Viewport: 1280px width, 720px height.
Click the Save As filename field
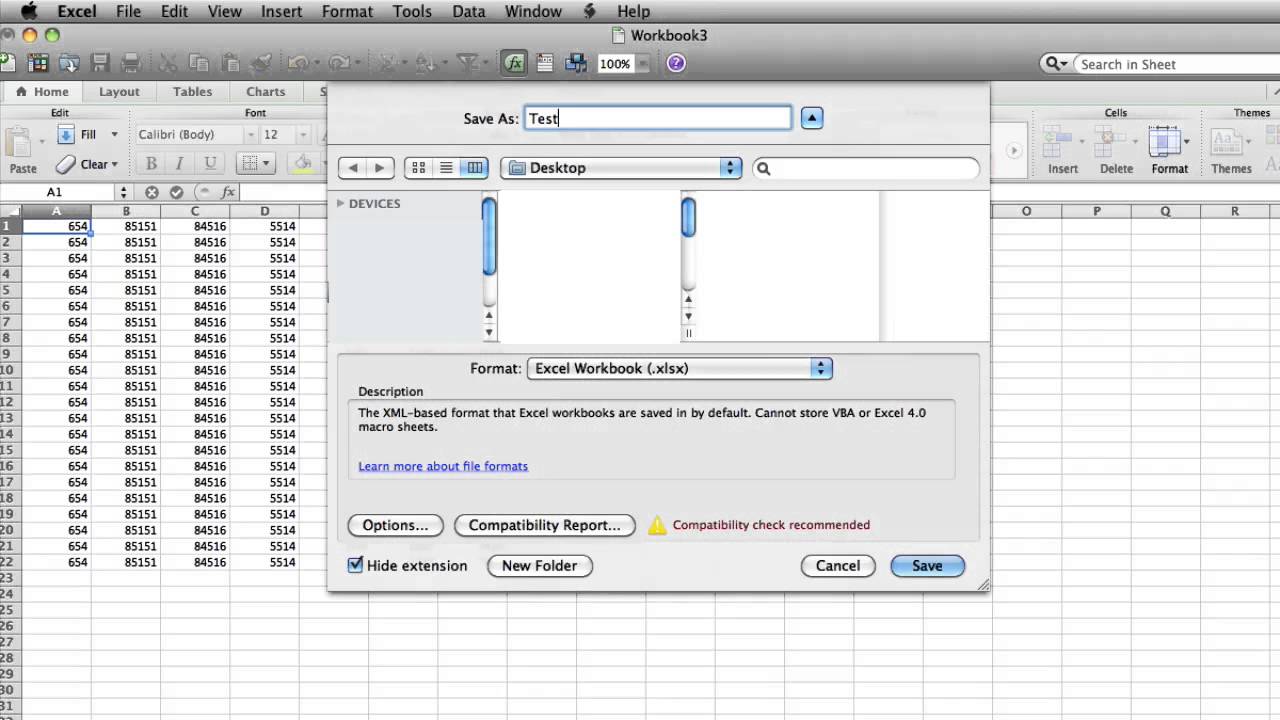point(658,118)
